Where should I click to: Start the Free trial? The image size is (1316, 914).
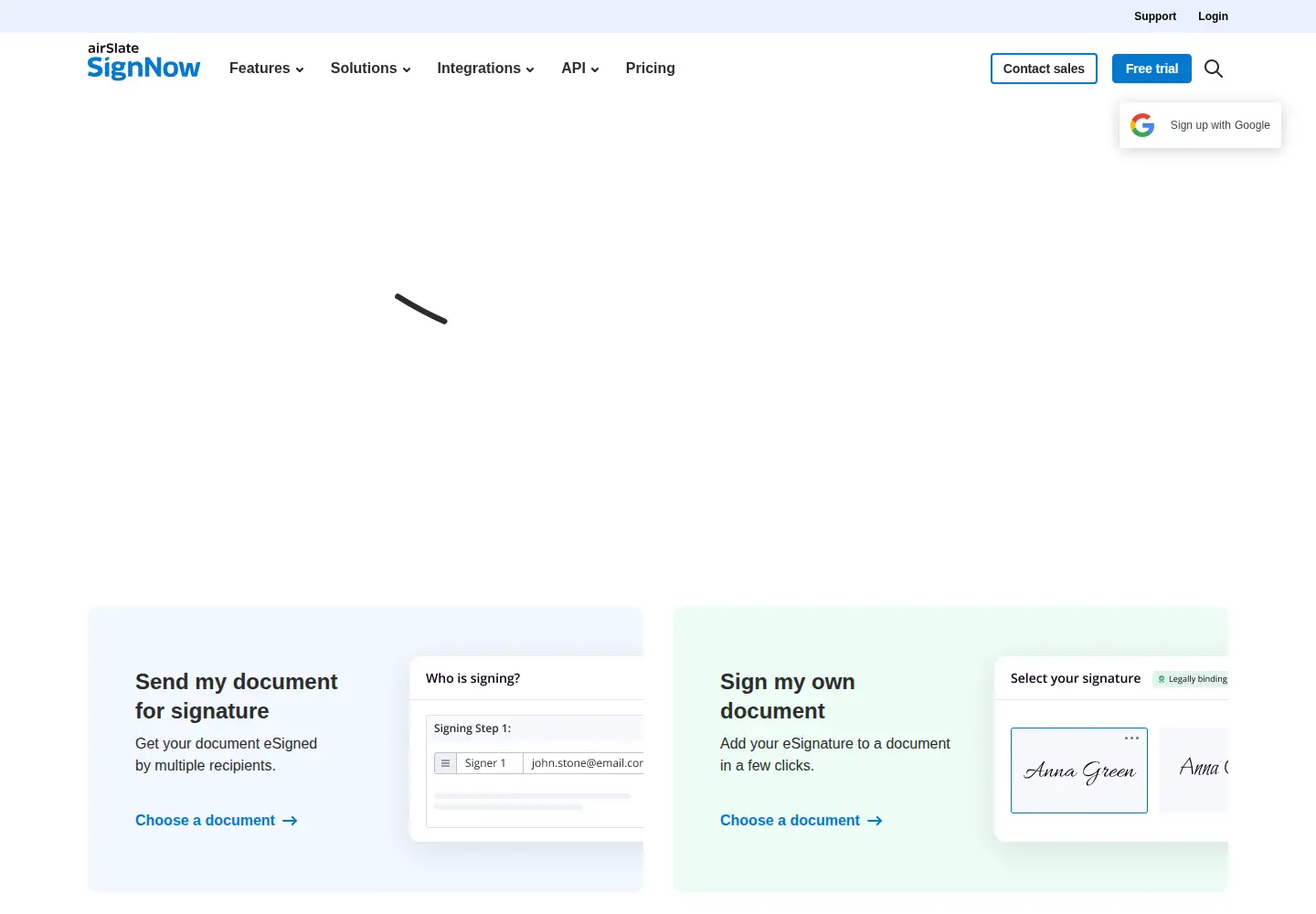tap(1151, 69)
